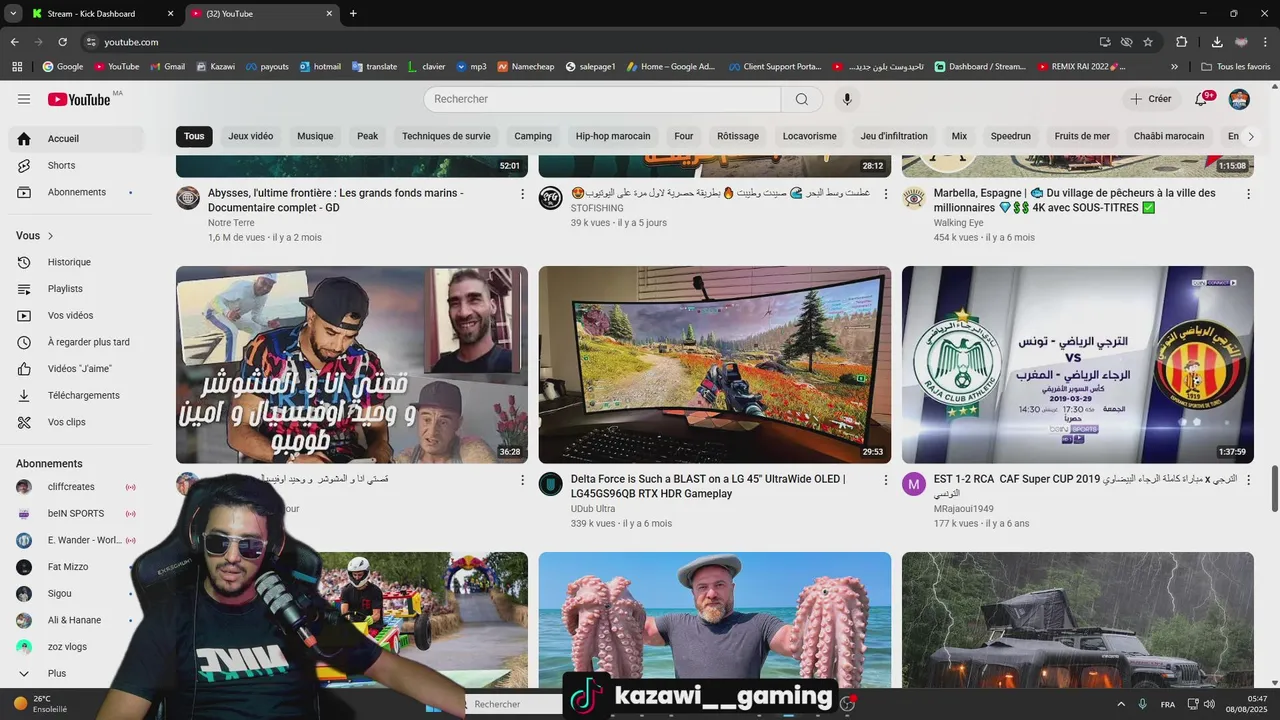Open the Walking Eye channel avatar
This screenshot has height=720, width=1280.
(x=914, y=198)
